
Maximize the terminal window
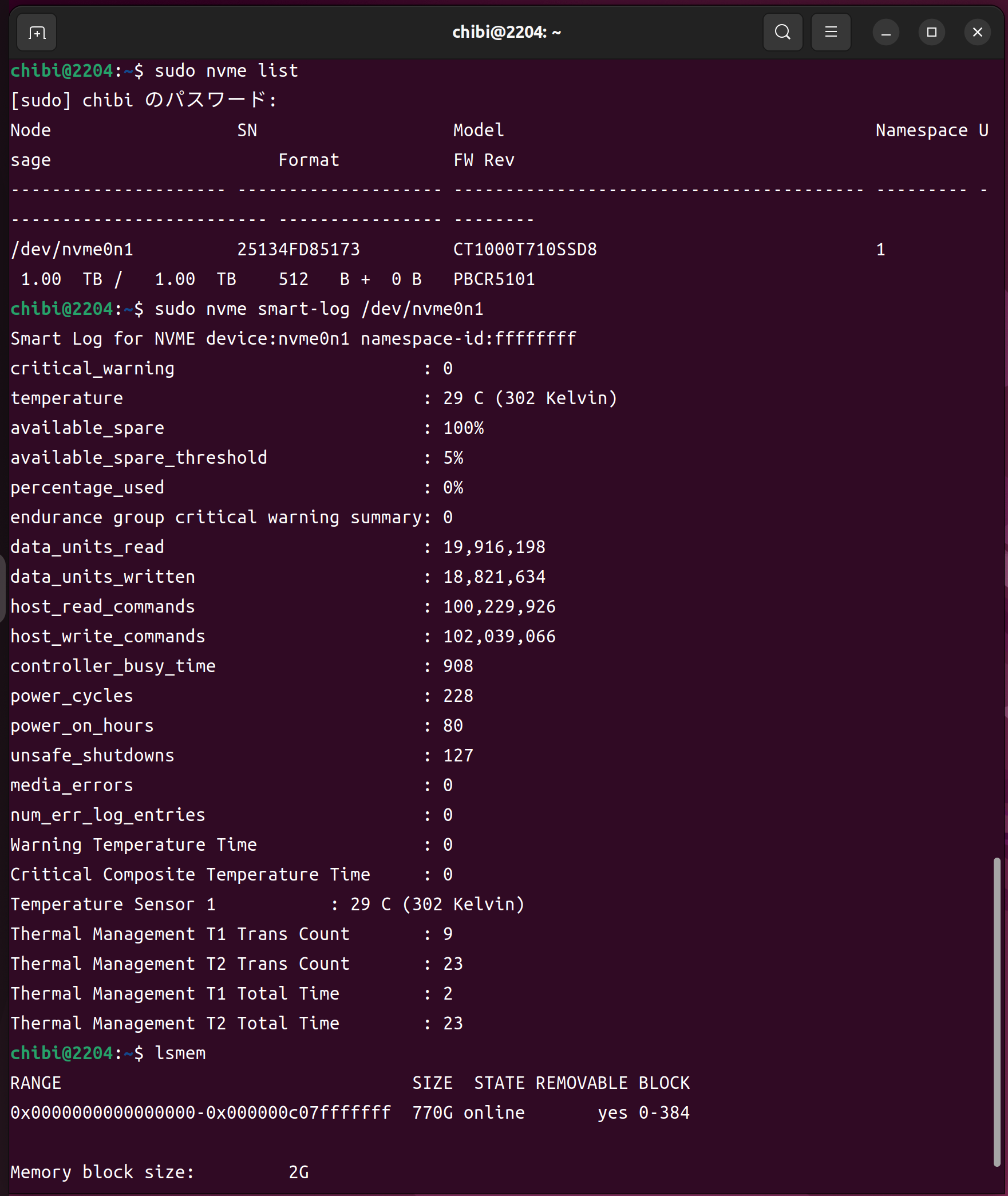click(931, 33)
